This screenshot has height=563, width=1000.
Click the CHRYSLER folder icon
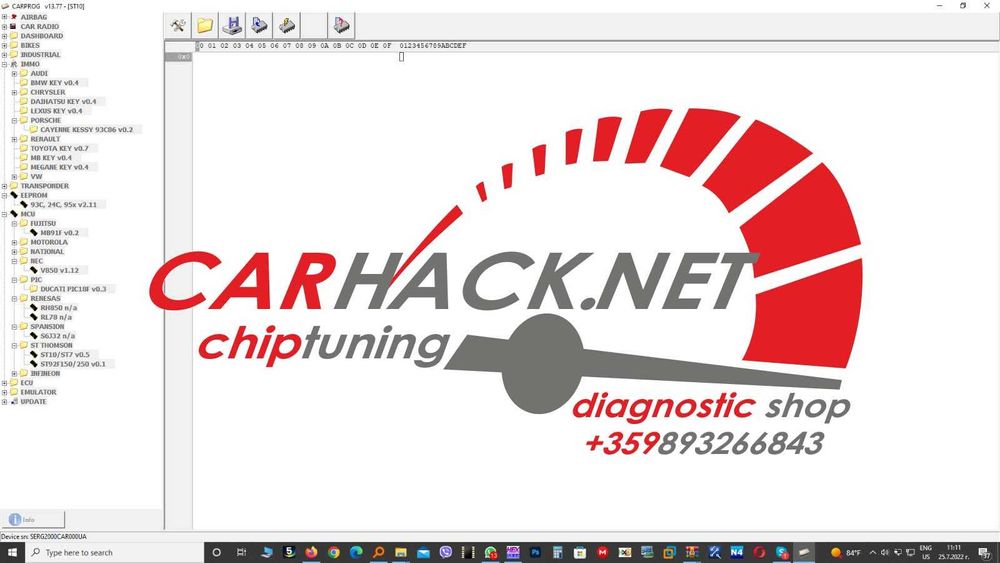(x=24, y=92)
